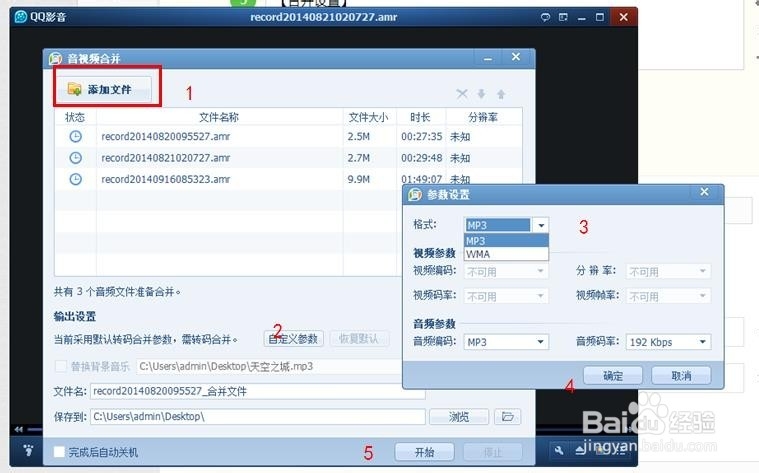The height and width of the screenshot is (473, 759).
Task: Open the 格式 format dropdown arrow
Action: 541,225
